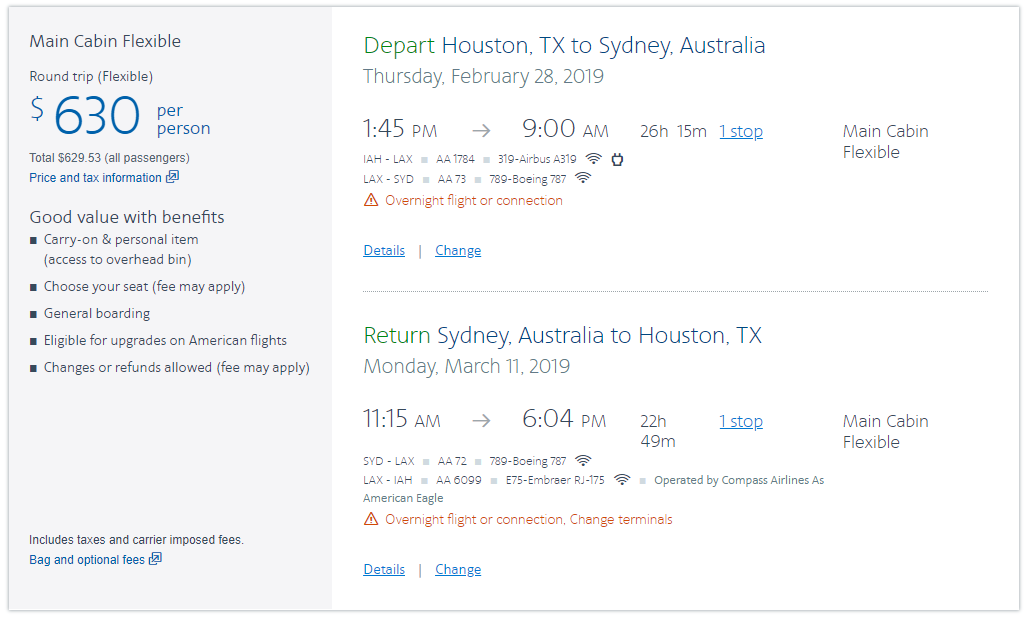Click external link icon beside Bag and optional fees
Screen dimensions: 1027x619
pyautogui.click(x=155, y=559)
